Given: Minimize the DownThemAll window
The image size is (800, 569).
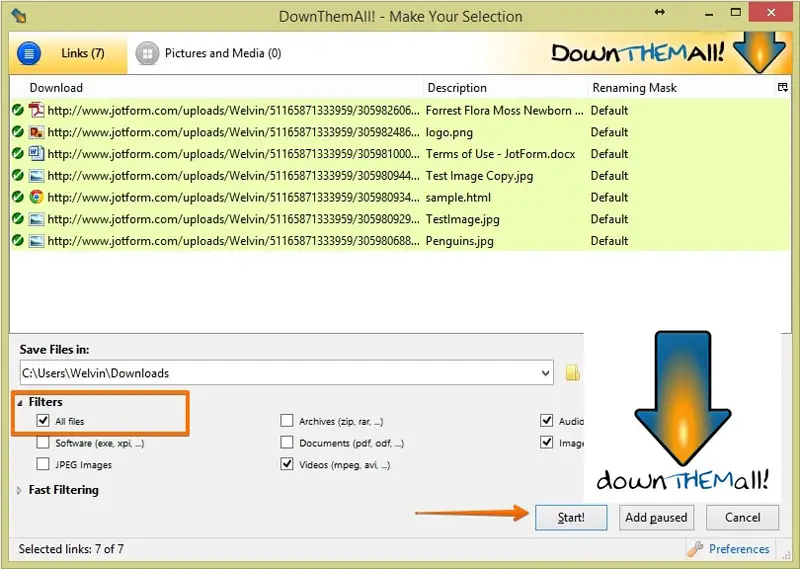Looking at the screenshot, I should tap(709, 13).
